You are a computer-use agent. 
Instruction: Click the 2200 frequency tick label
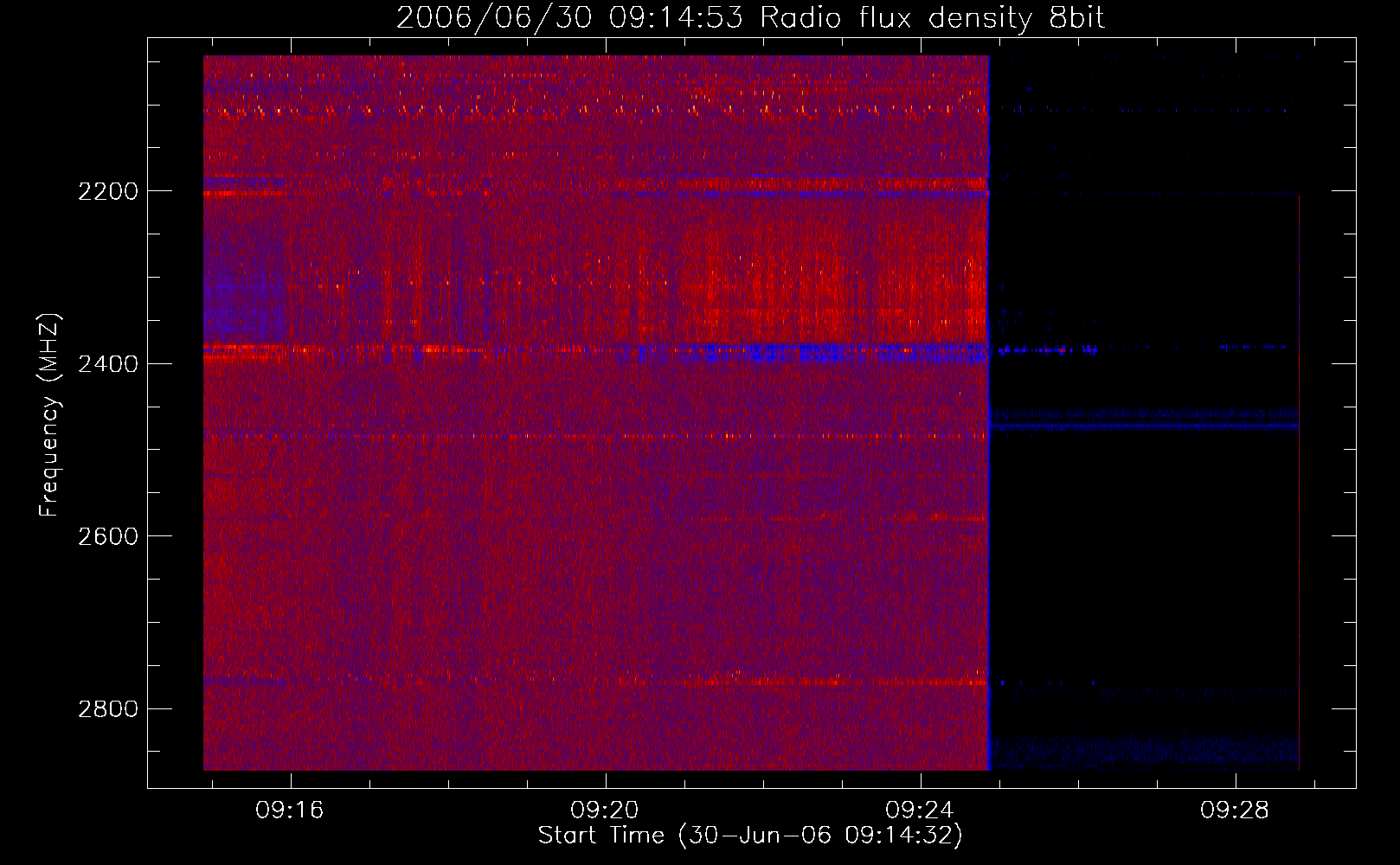coord(108,191)
